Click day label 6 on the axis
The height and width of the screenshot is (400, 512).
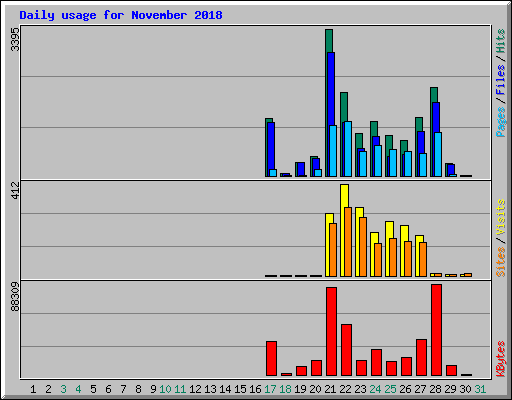pyautogui.click(x=108, y=389)
